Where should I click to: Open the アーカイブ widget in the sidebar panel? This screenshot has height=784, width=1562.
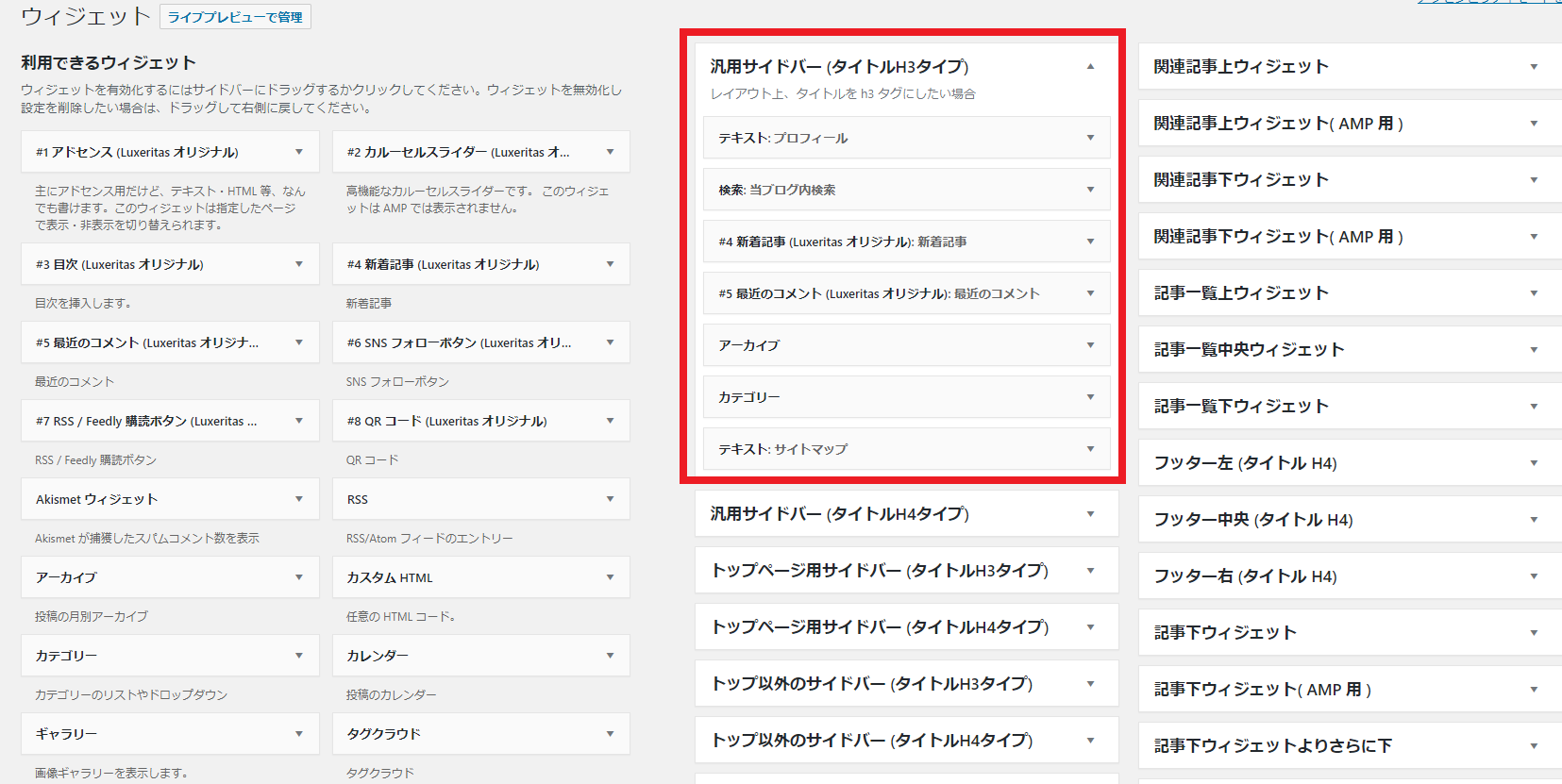pos(1090,345)
